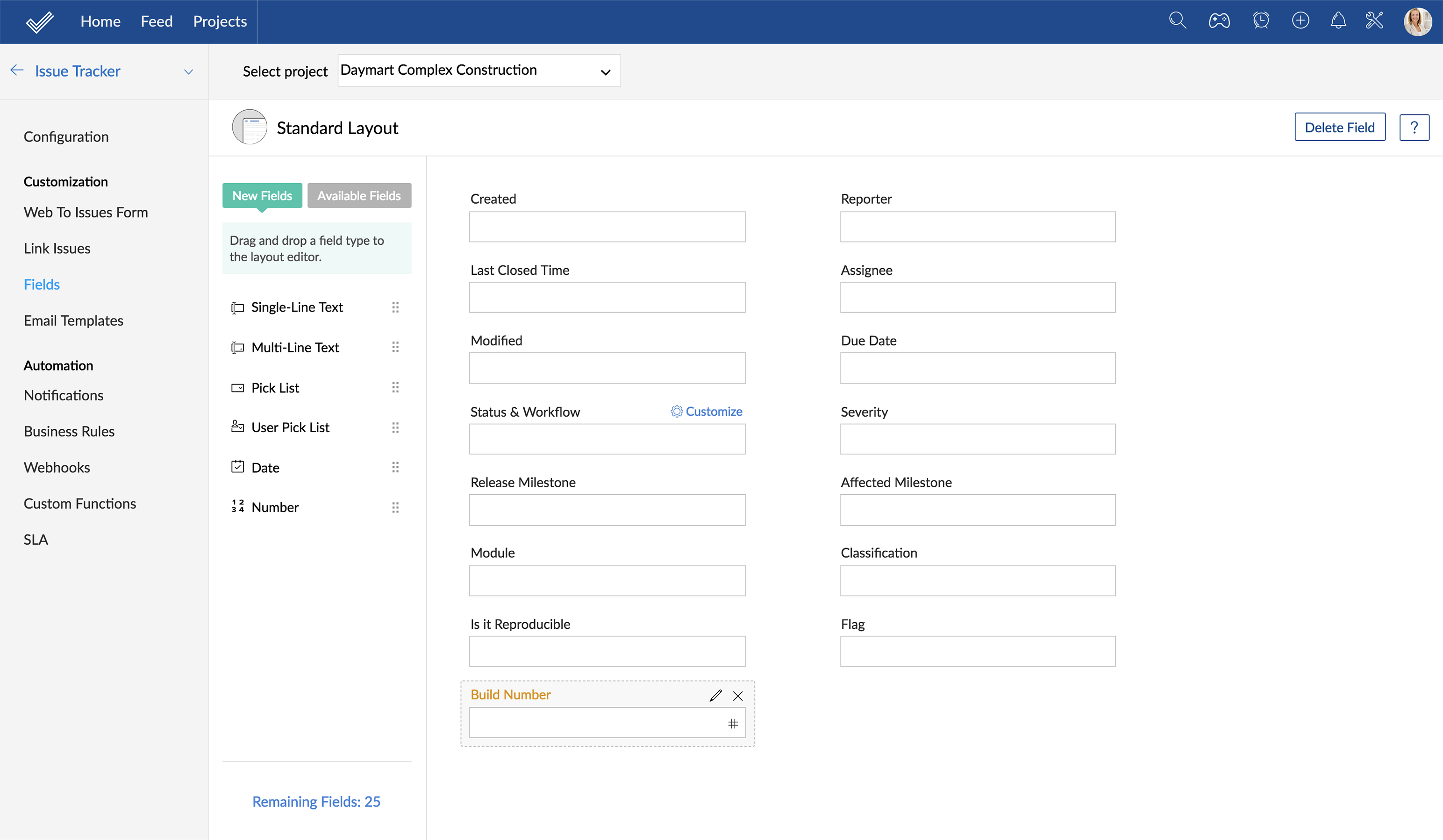Open the timer (alarm clock) icon
The width and height of the screenshot is (1443, 840).
pyautogui.click(x=1261, y=21)
